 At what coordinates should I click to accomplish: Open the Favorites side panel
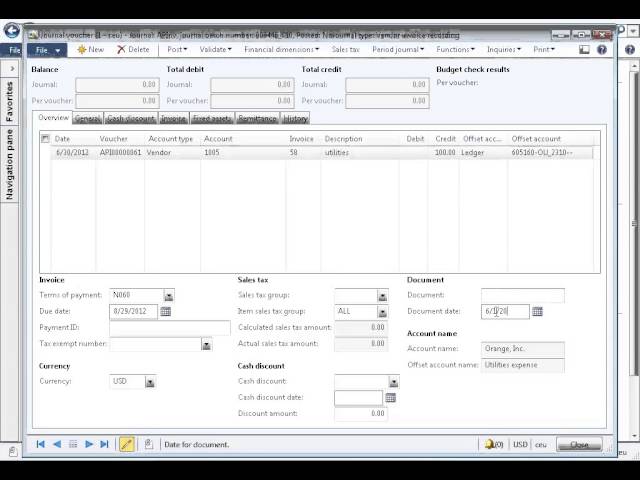coord(9,102)
